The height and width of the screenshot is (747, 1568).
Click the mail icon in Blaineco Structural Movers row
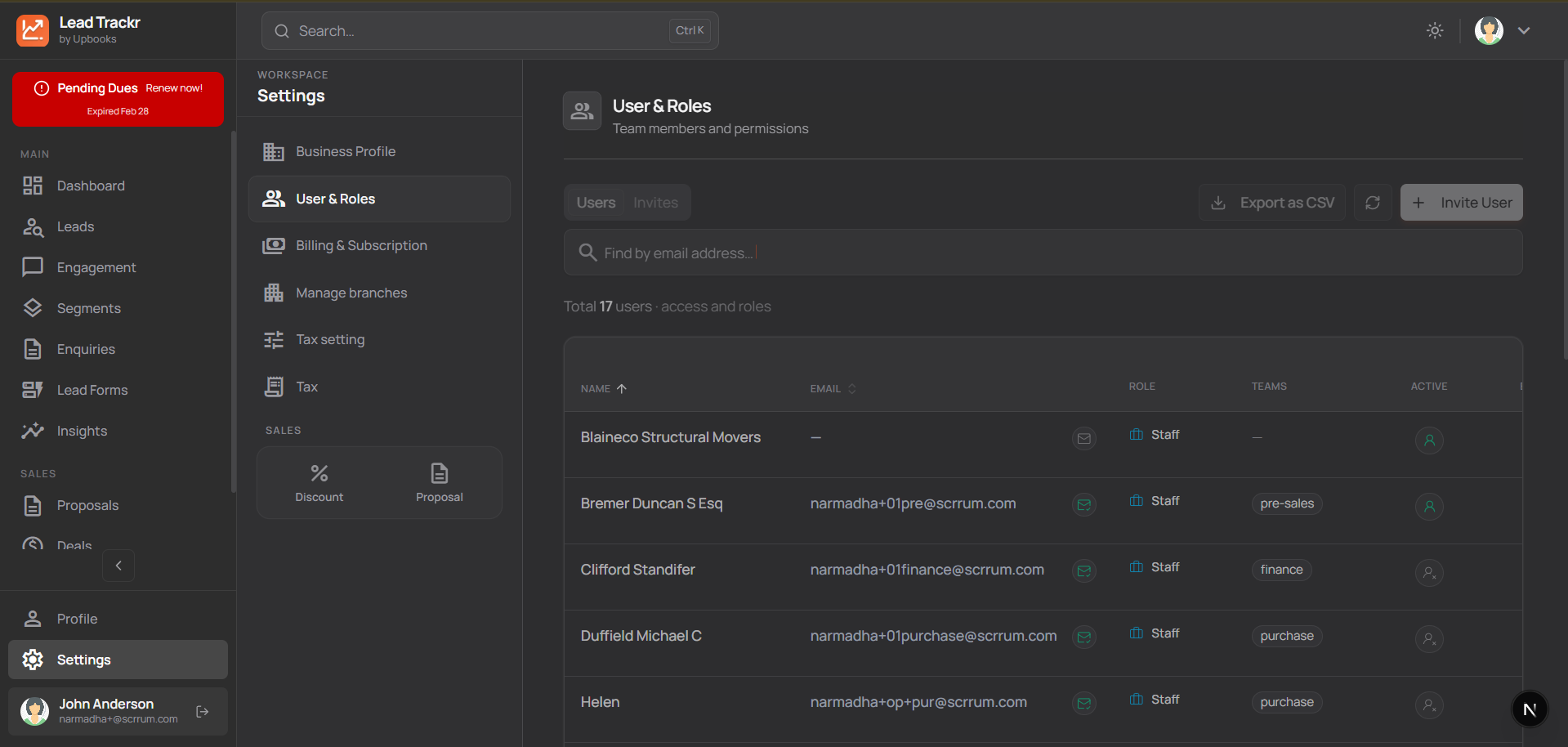[x=1084, y=439]
